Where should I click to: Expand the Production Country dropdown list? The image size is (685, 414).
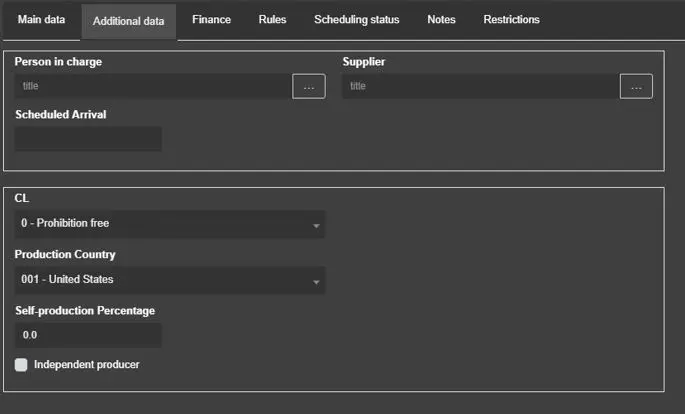point(160,280)
